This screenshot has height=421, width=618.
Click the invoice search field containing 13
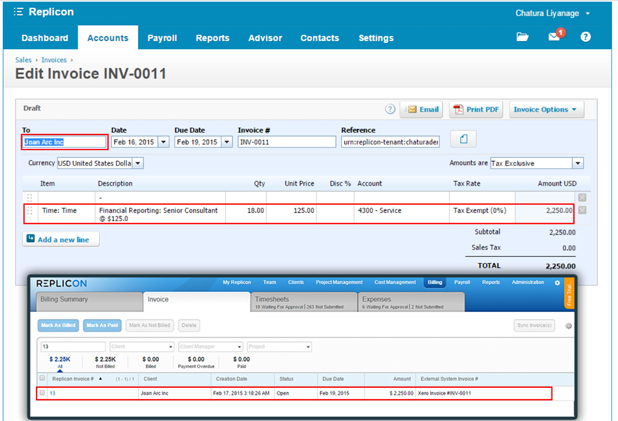[73, 347]
